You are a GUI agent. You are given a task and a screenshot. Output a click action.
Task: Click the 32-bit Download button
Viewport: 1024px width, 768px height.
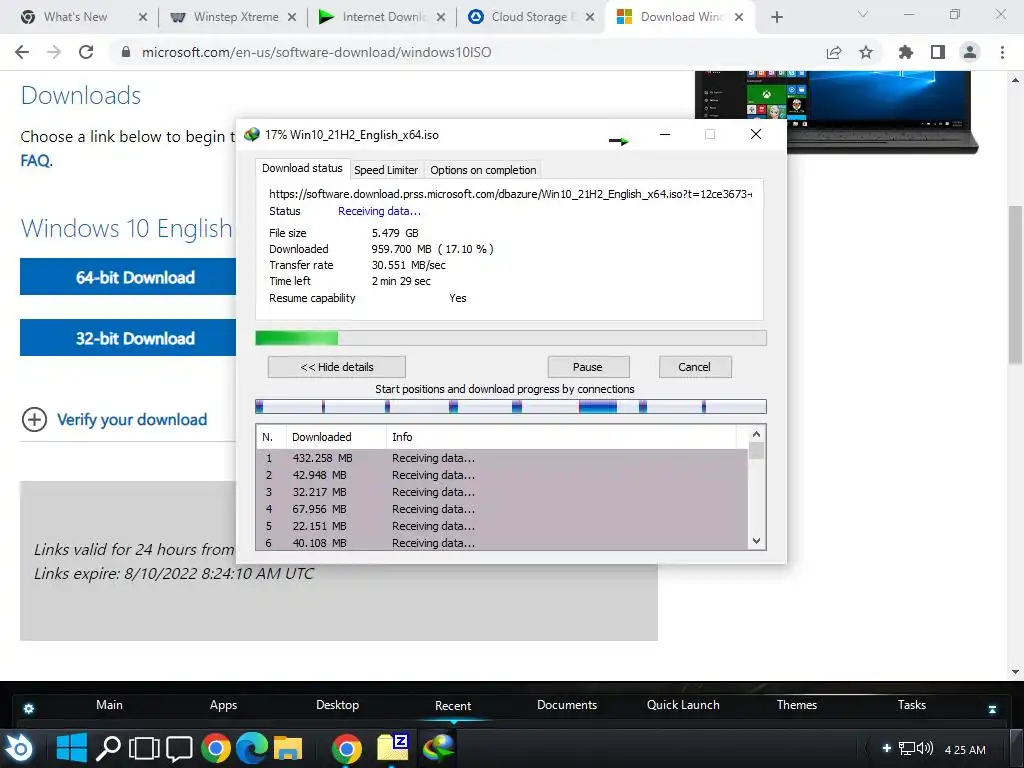128,338
